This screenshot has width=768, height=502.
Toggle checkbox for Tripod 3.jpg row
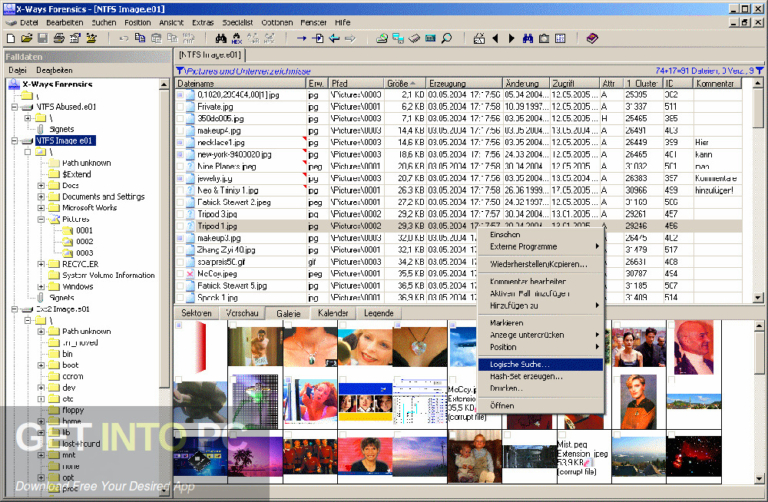point(180,214)
